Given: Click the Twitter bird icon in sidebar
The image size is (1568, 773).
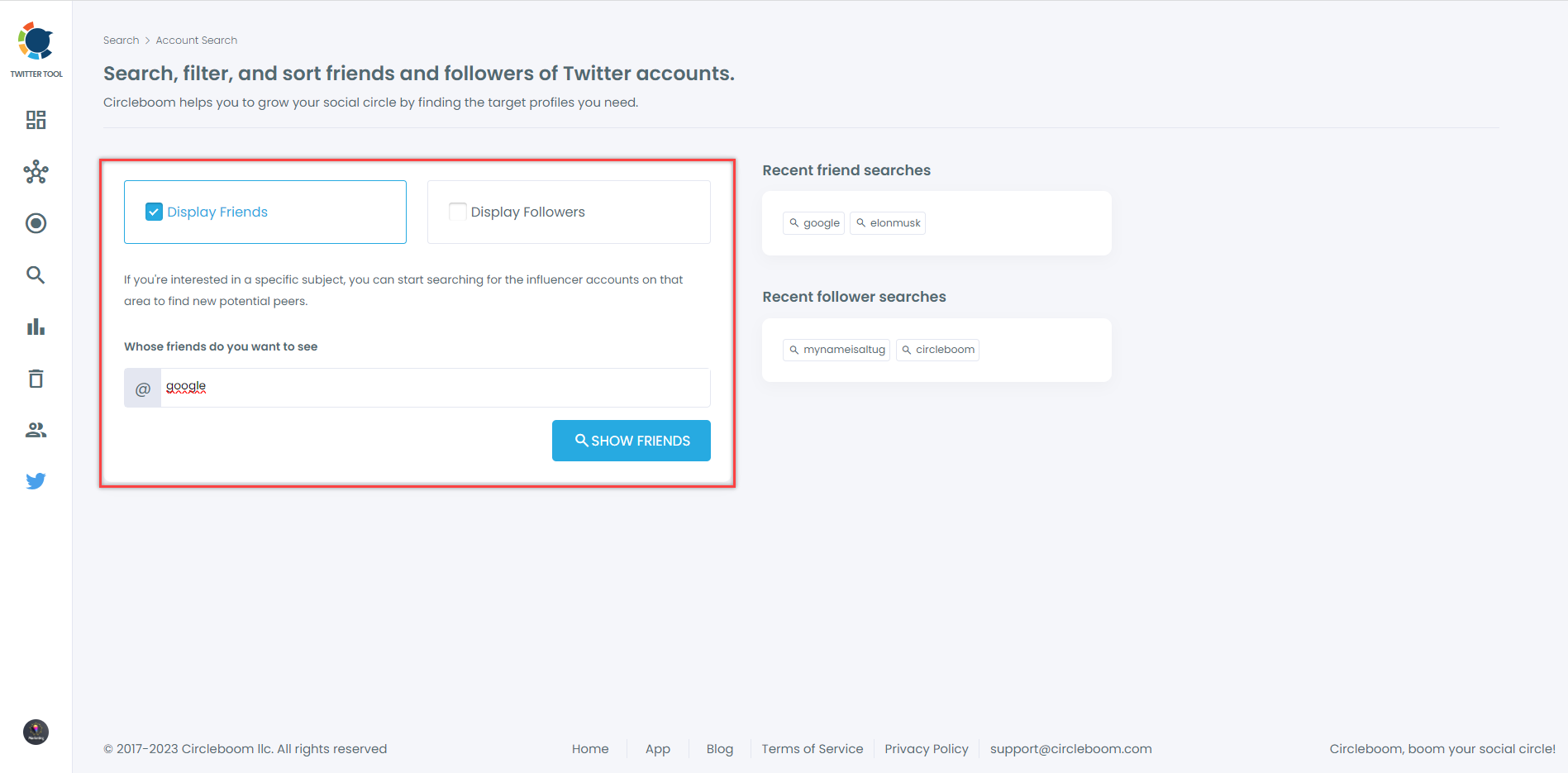Looking at the screenshot, I should tap(36, 480).
